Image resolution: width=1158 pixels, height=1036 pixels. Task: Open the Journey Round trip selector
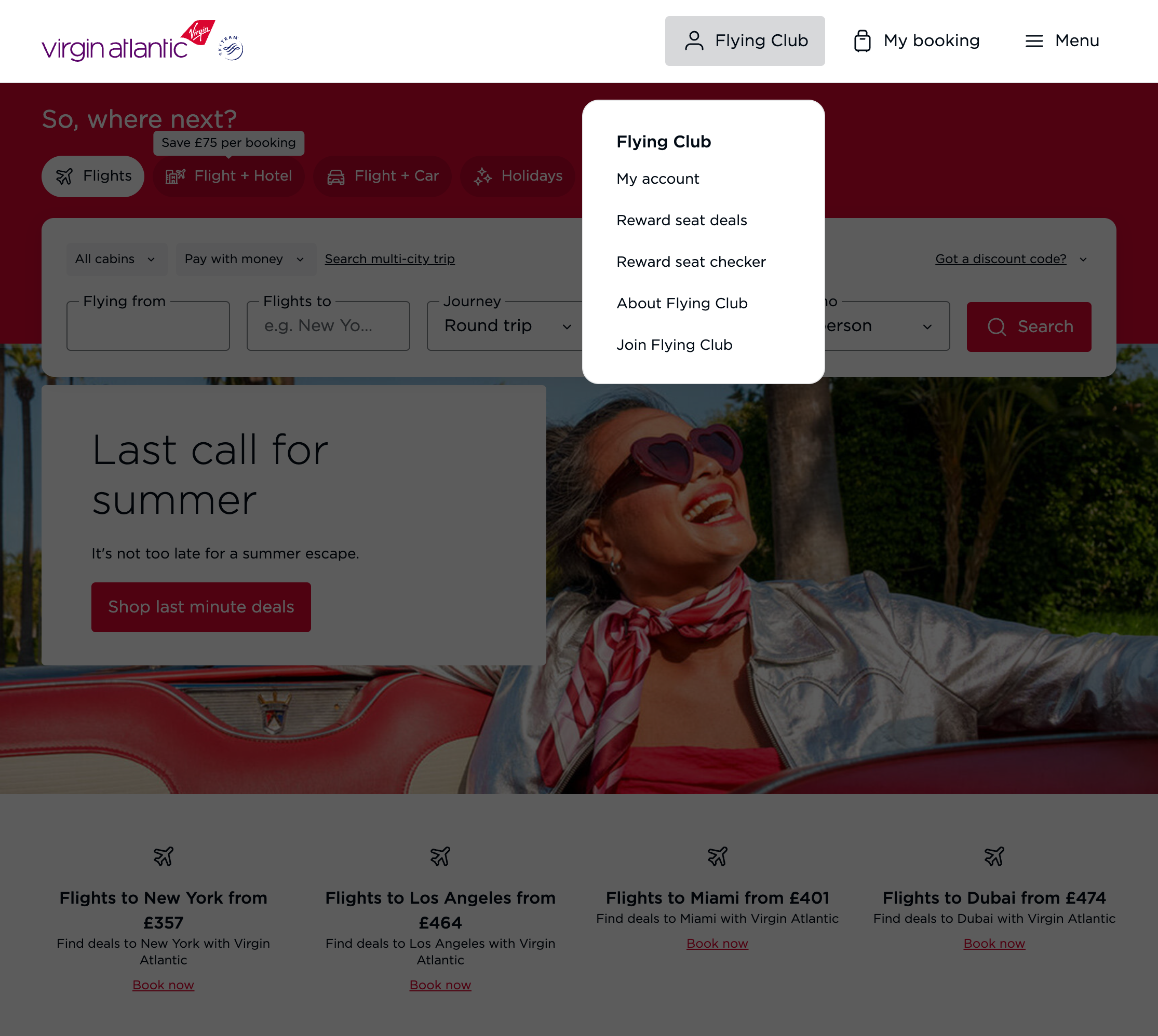tap(505, 326)
